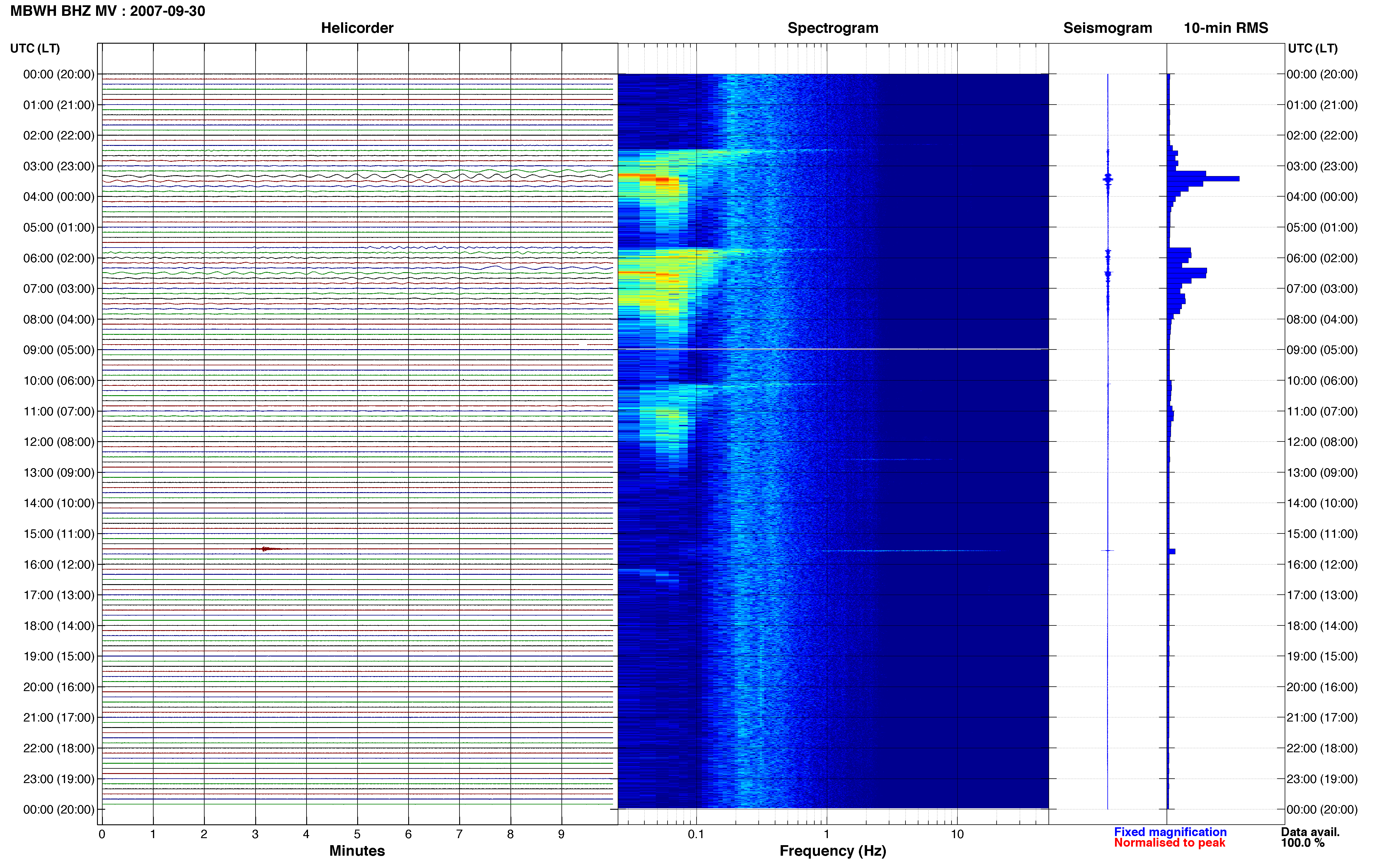
Task: Click left time label '06:00 (02:00)'
Action: point(59,258)
